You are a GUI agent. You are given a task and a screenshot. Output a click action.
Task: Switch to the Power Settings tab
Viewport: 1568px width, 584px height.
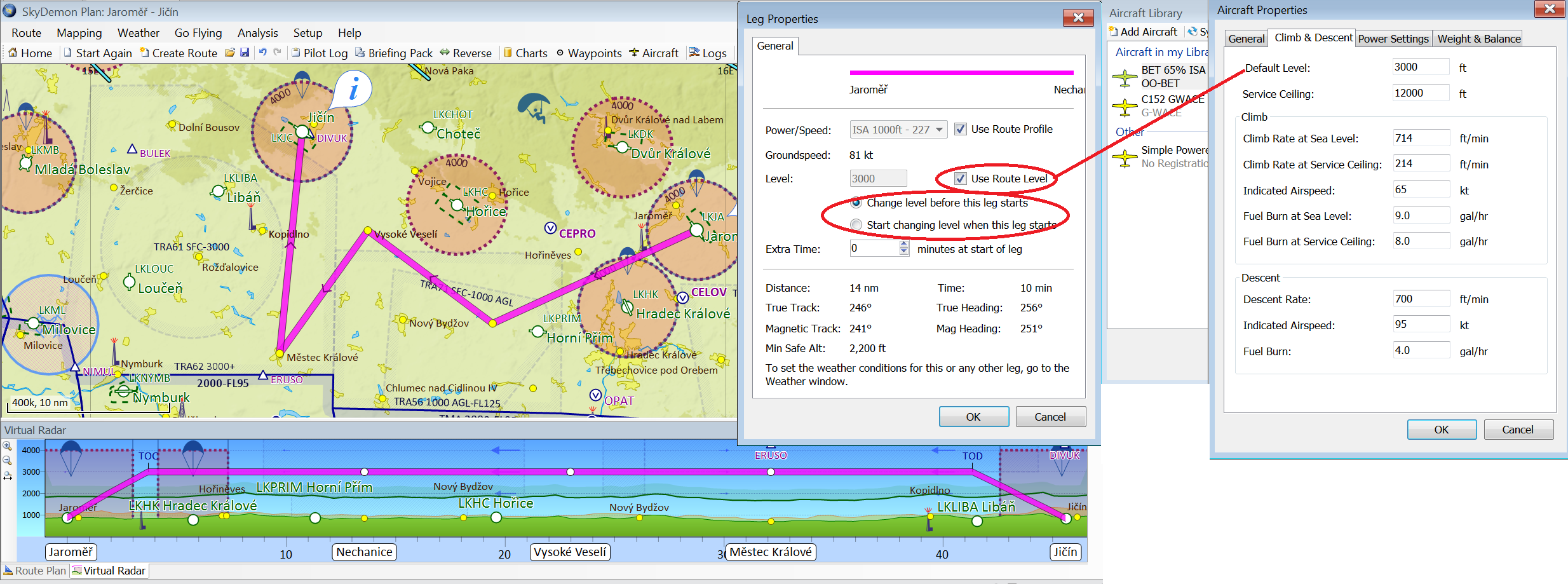1393,39
